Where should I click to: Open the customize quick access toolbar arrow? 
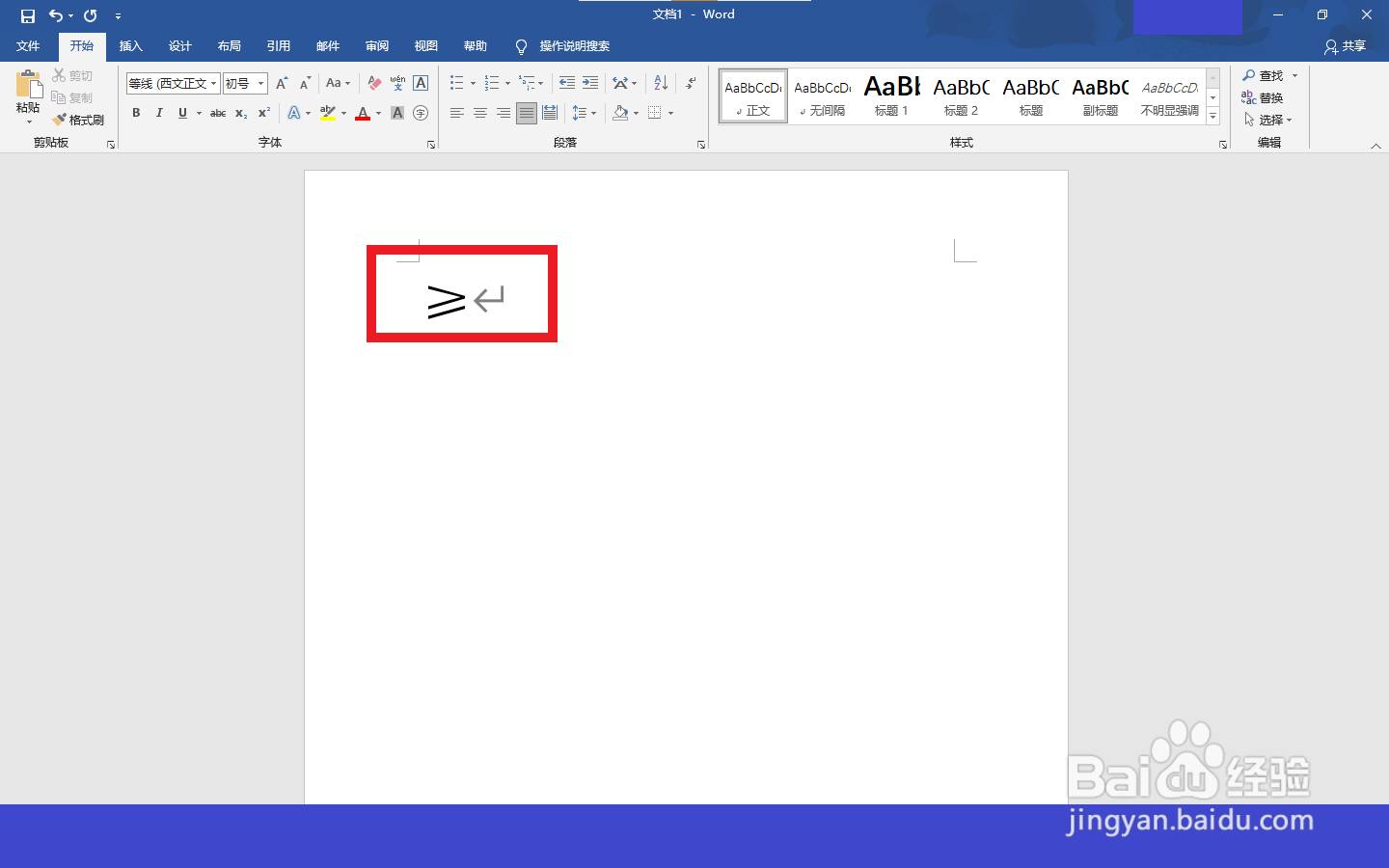pos(118,15)
